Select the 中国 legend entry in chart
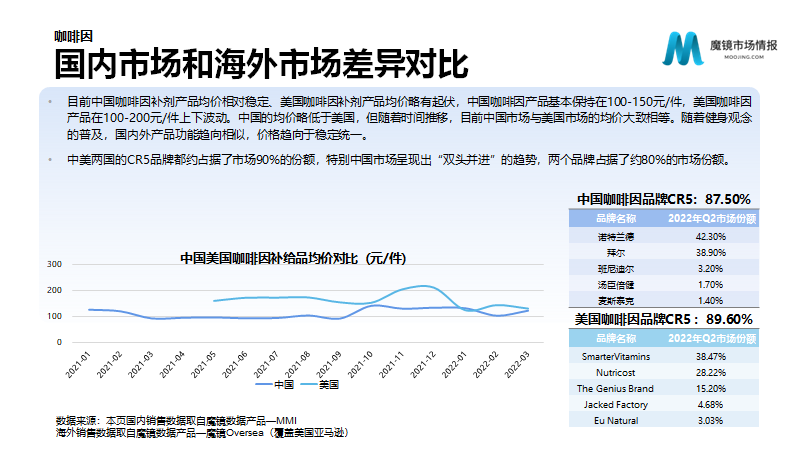The width and height of the screenshot is (800, 450). [x=274, y=384]
